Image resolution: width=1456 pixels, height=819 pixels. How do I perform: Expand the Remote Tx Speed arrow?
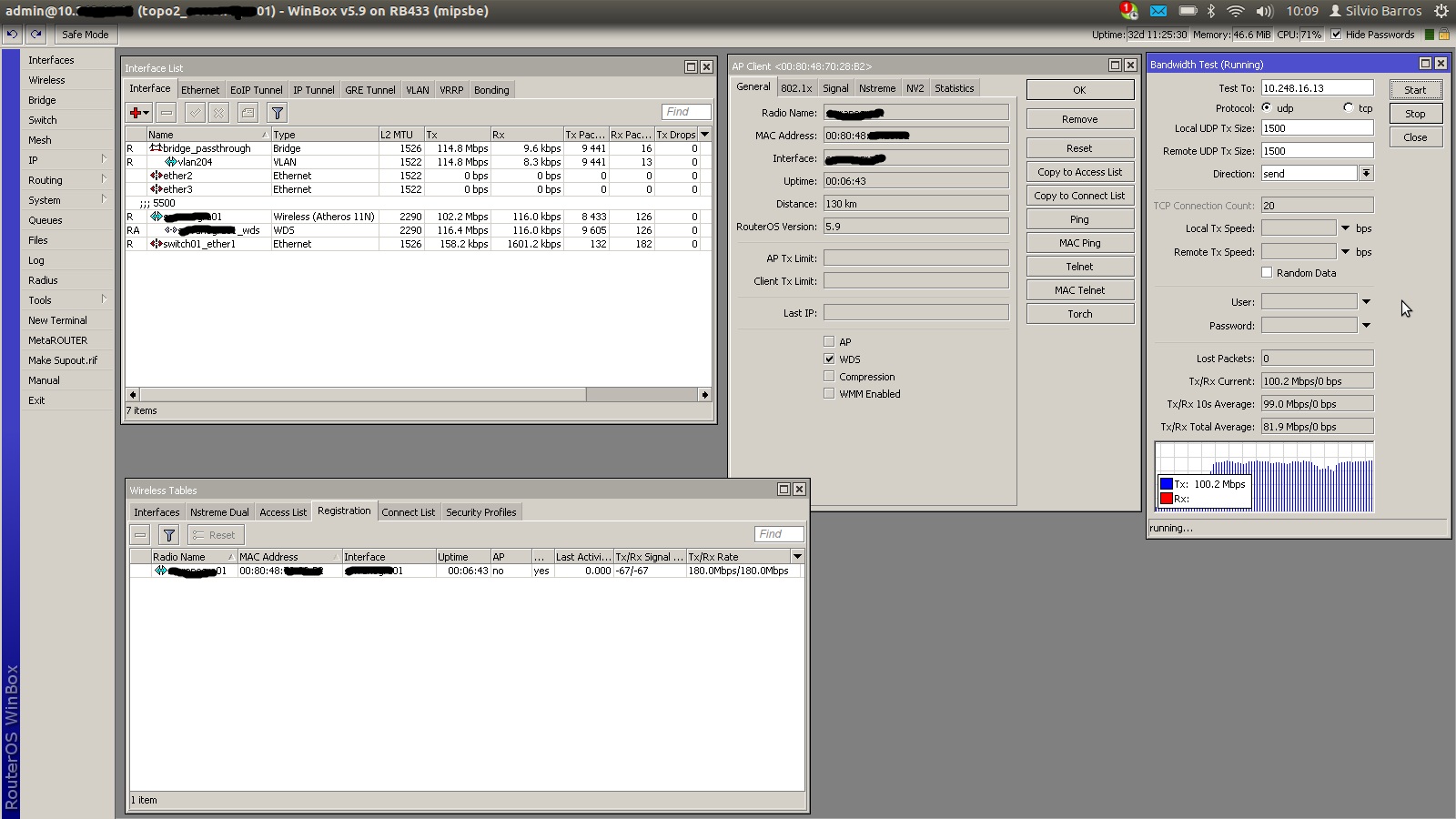click(x=1346, y=252)
